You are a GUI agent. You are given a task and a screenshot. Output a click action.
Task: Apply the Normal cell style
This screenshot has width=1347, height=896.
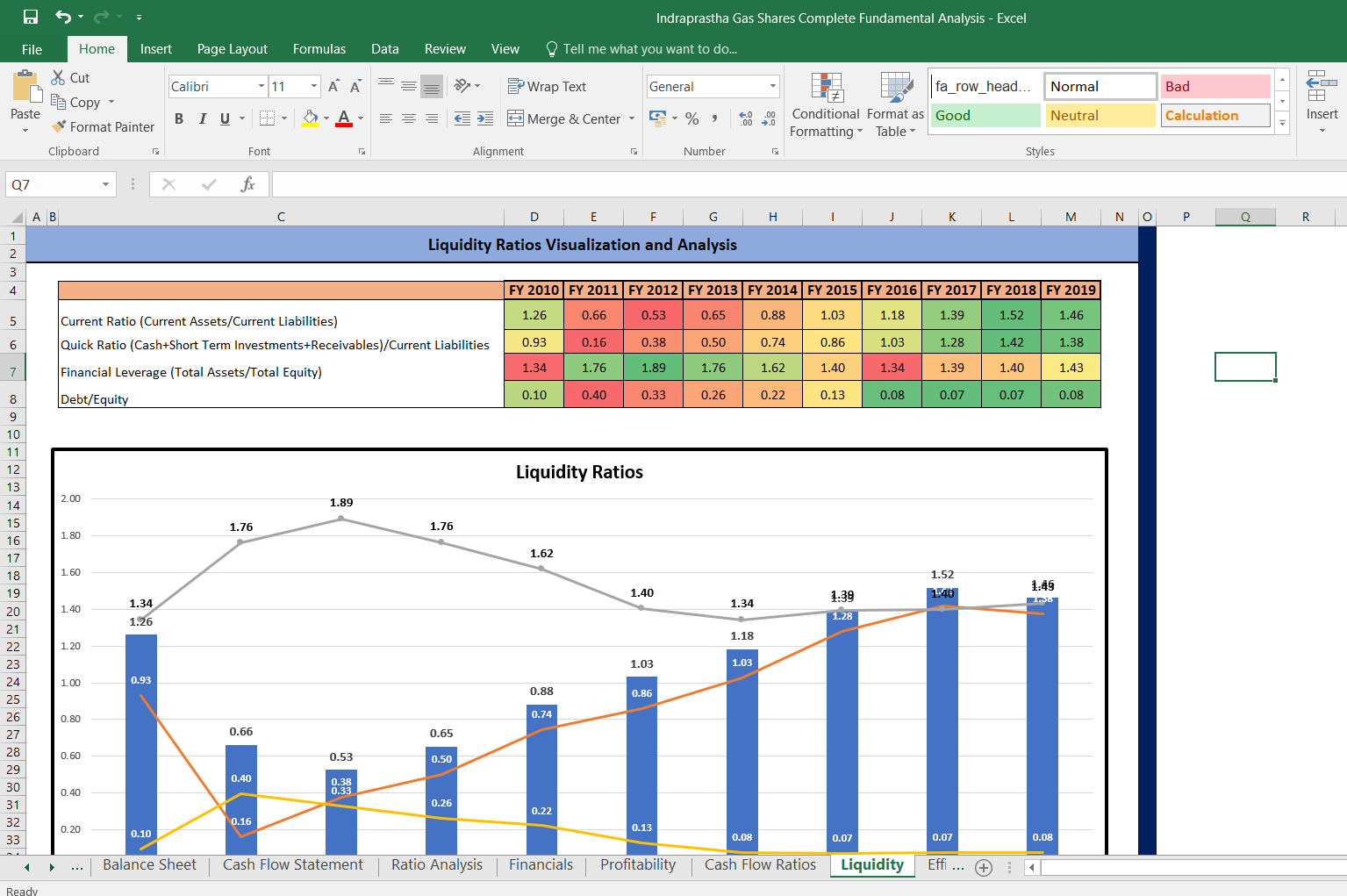tap(1100, 86)
